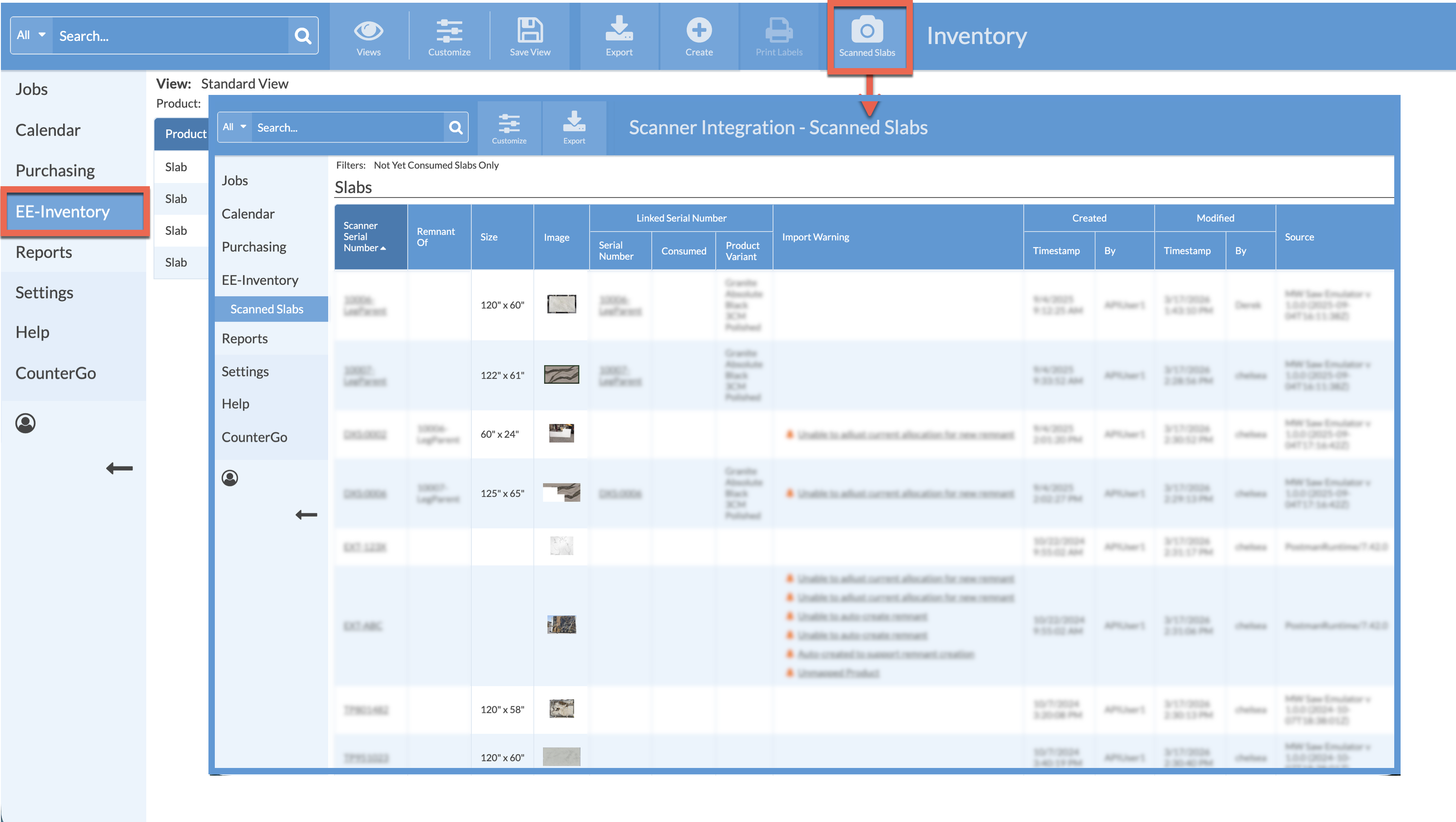The image size is (1456, 822).
Task: Open All dropdown in Scanned Slabs search
Action: click(x=234, y=127)
